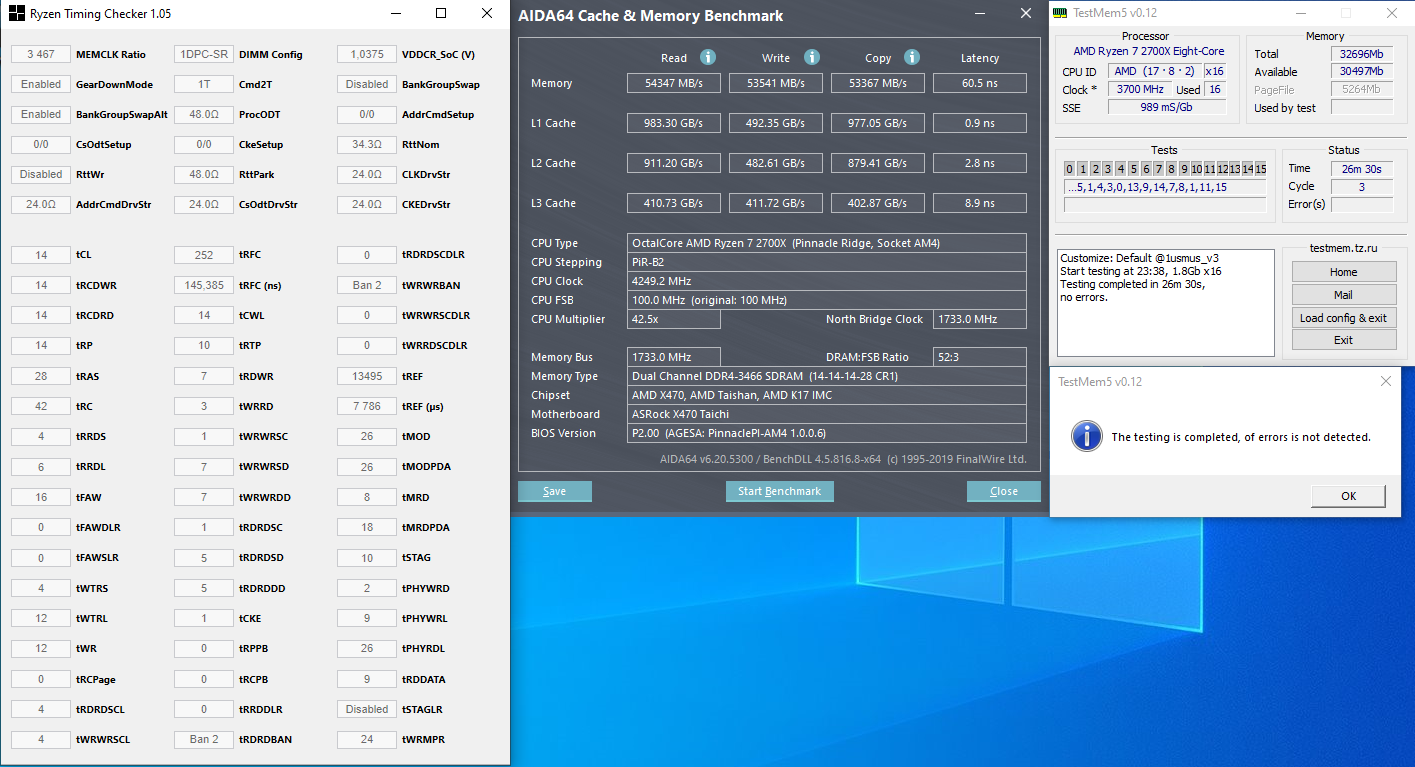Select the tWRMPR value field

tap(367, 739)
